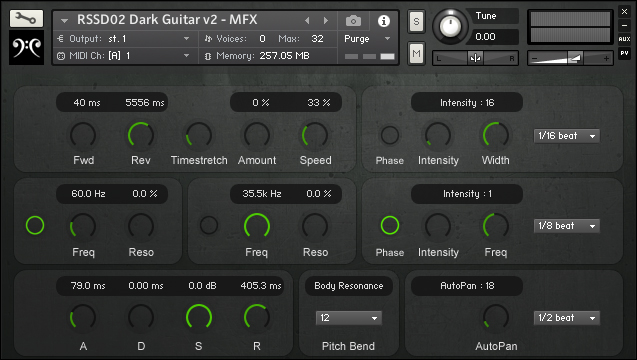Click the 60.0 Hz value
The width and height of the screenshot is (637, 360).
coord(88,194)
